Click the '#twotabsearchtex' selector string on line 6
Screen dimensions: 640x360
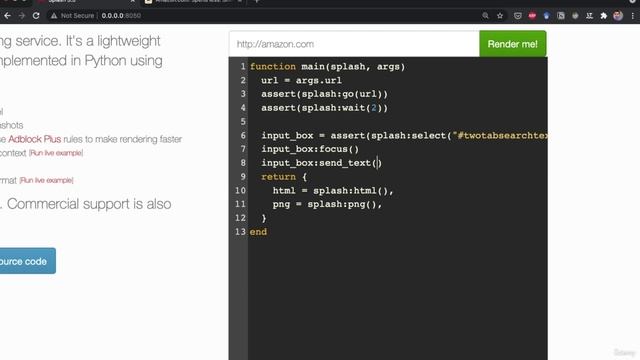[500, 136]
